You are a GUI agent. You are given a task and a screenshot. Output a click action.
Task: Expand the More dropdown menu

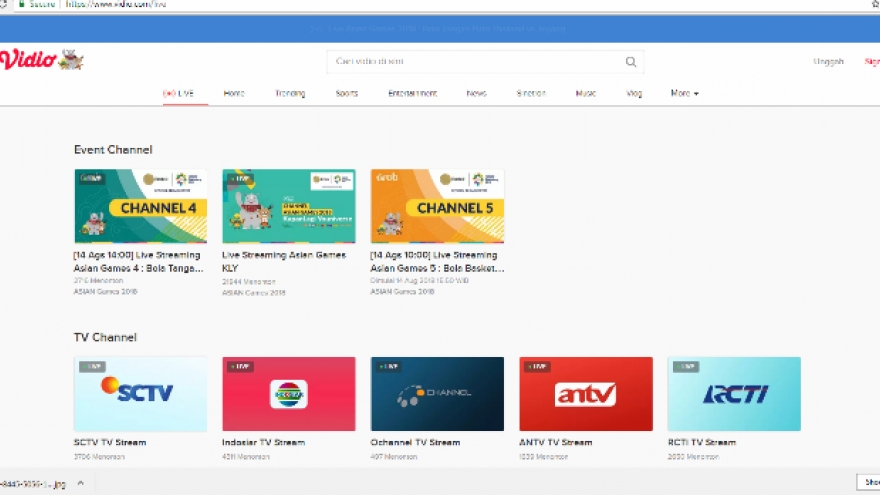coord(684,93)
